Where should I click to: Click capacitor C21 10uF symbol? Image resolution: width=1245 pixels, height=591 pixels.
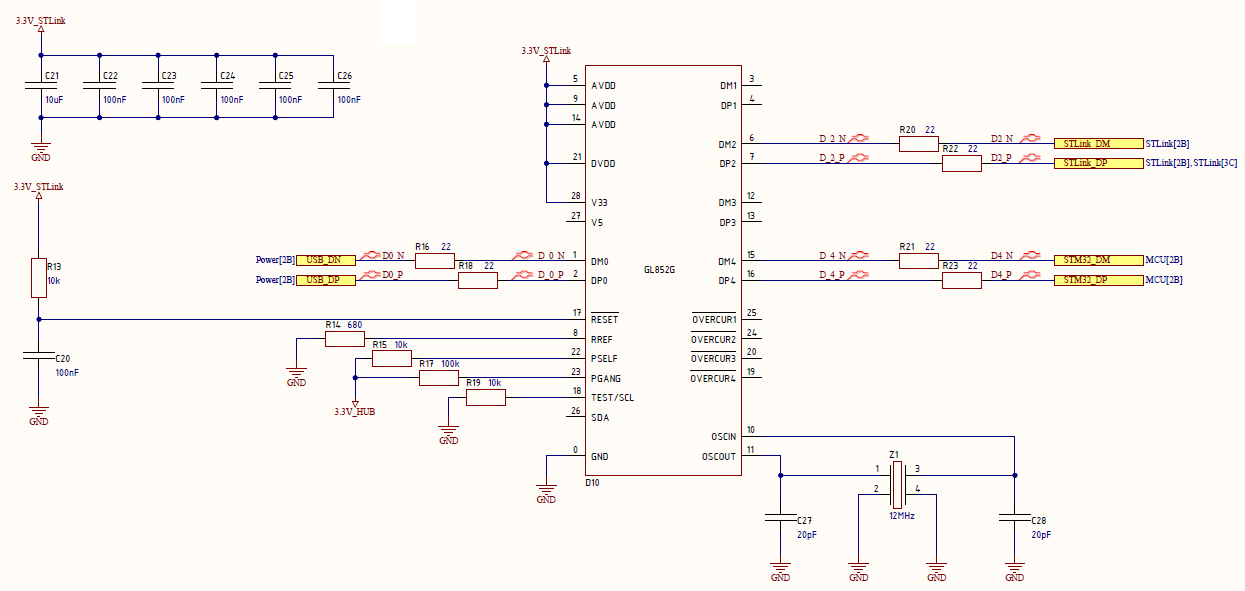[41, 88]
